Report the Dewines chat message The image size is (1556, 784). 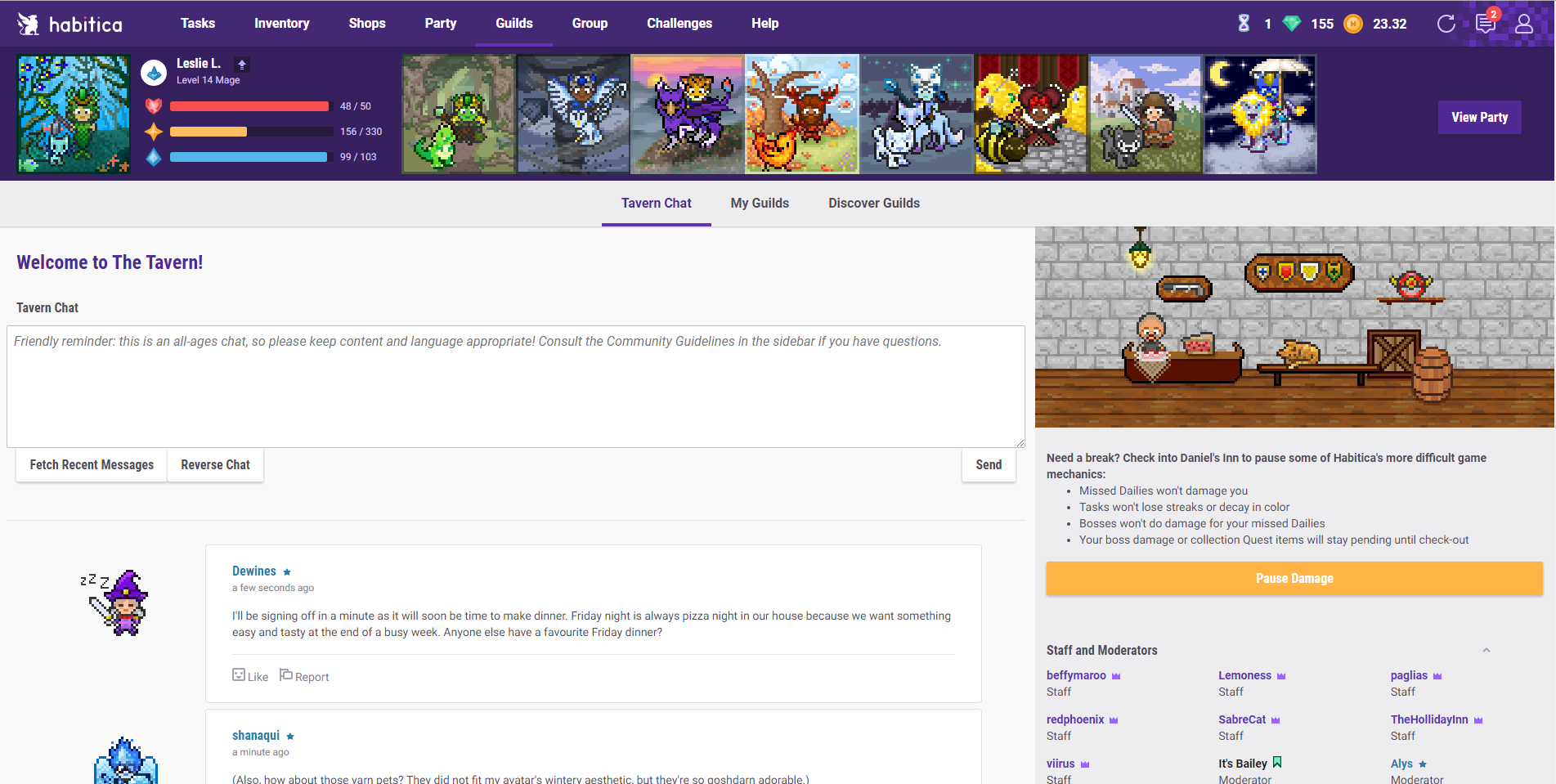click(304, 676)
